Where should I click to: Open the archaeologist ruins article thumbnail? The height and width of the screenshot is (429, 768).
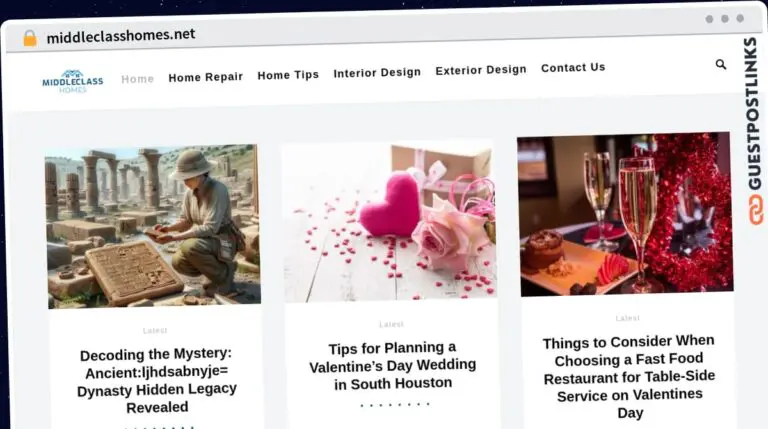[152, 226]
